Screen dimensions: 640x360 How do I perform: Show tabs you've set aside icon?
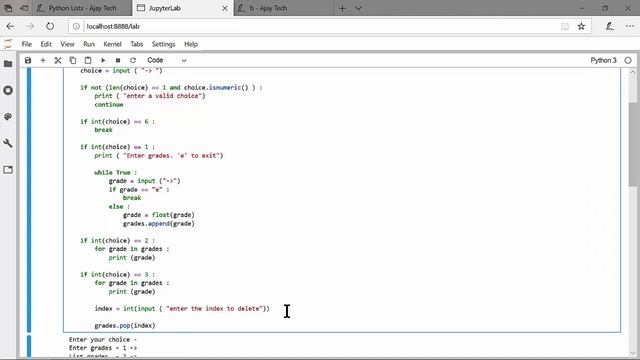tap(8, 8)
